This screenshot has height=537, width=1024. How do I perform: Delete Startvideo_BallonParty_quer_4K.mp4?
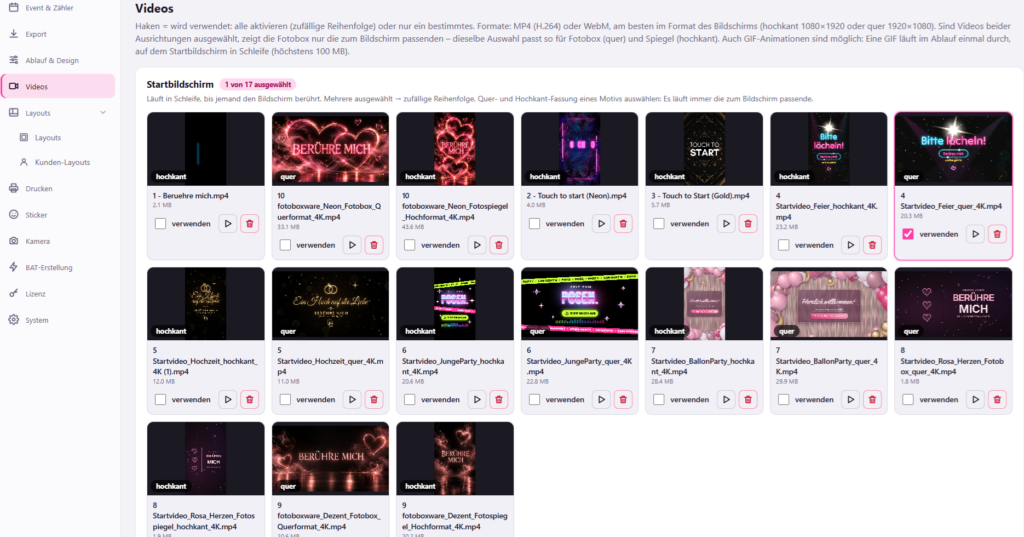click(x=872, y=399)
